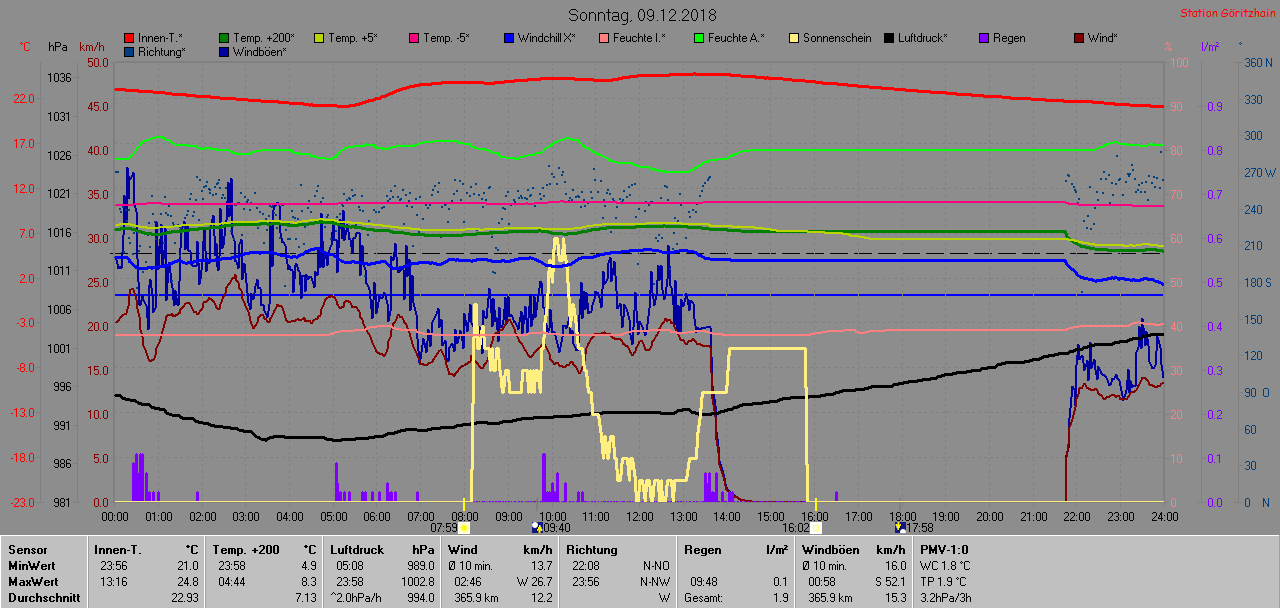The height and width of the screenshot is (608, 1280).
Task: Click the 24:00 time axis label
Action: click(1164, 516)
